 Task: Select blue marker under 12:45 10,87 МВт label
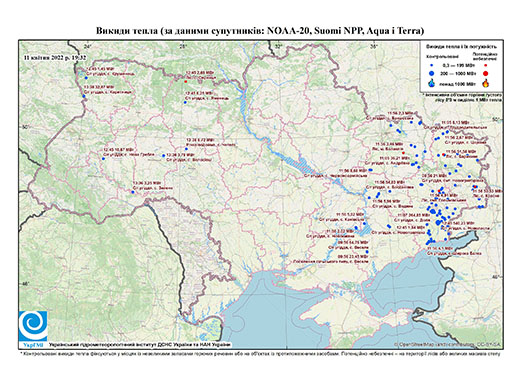pos(103,159)
